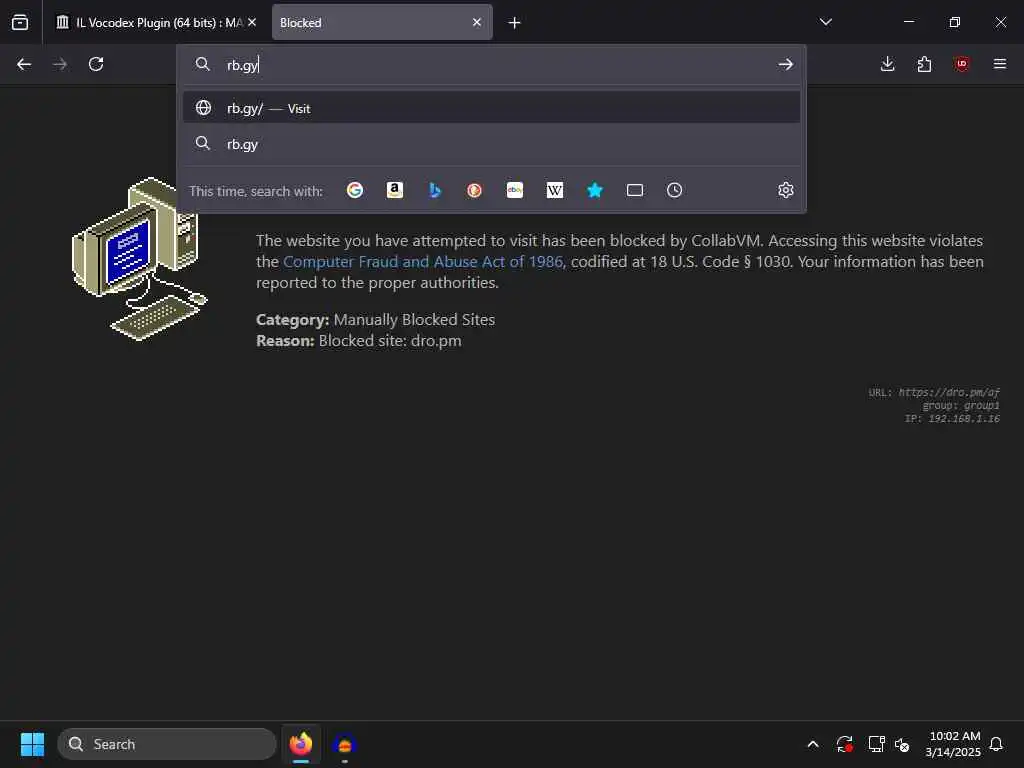Search this time with Amazon
The height and width of the screenshot is (768, 1024).
pyautogui.click(x=394, y=190)
